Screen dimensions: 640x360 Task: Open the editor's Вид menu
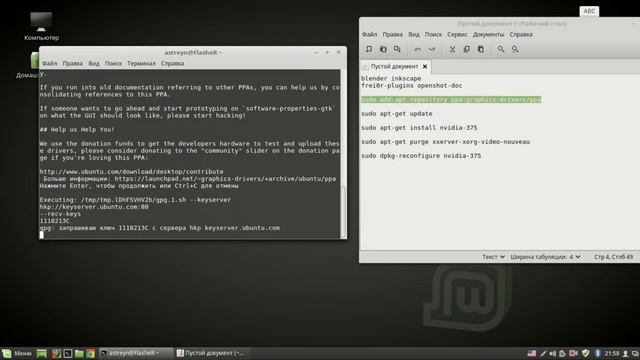[x=414, y=35]
